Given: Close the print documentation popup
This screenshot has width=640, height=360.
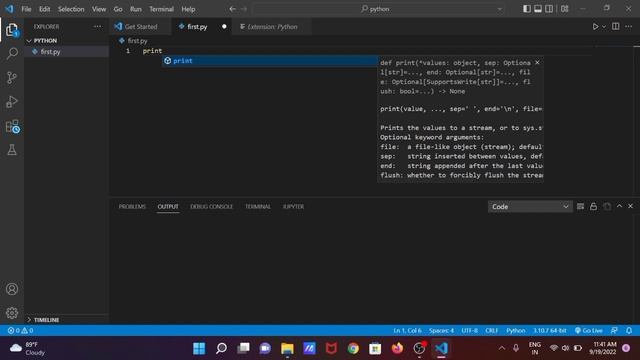Looking at the screenshot, I should coord(537,62).
